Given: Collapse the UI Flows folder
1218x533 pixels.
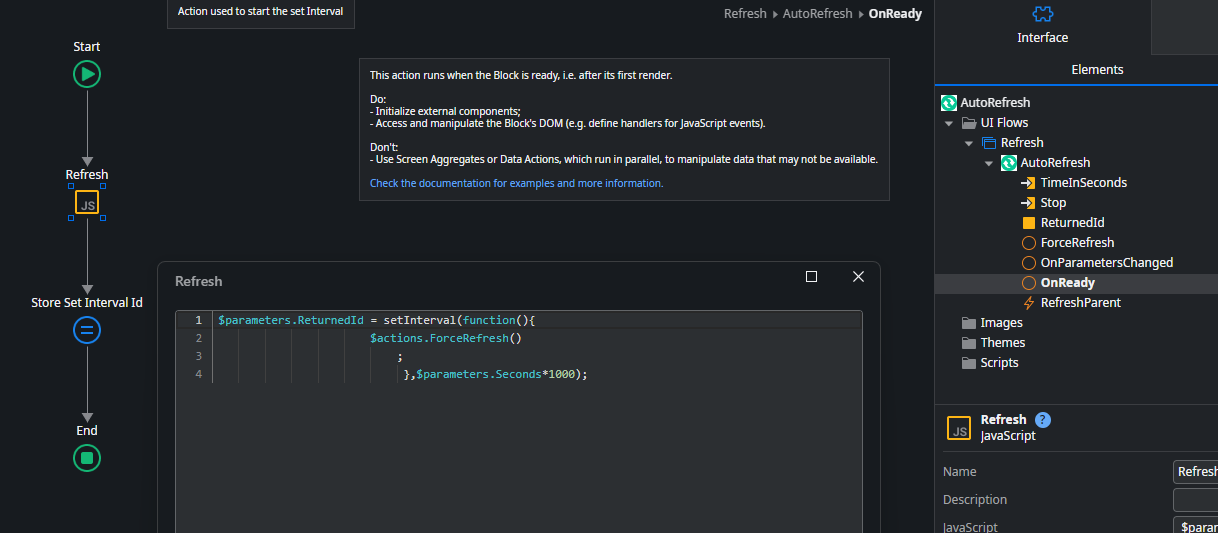Looking at the screenshot, I should [x=949, y=123].
